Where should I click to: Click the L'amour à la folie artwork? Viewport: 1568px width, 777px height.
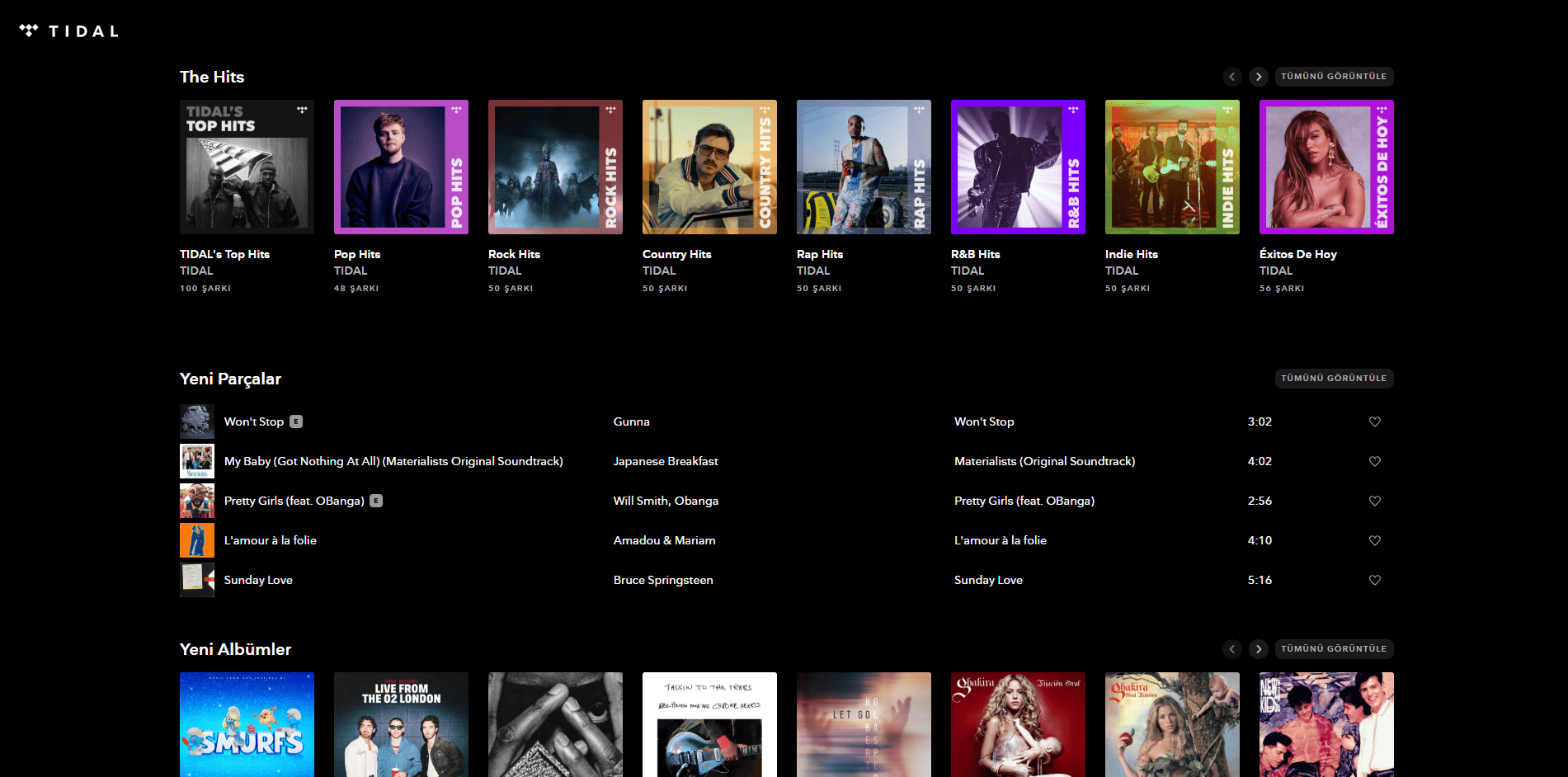[x=197, y=540]
